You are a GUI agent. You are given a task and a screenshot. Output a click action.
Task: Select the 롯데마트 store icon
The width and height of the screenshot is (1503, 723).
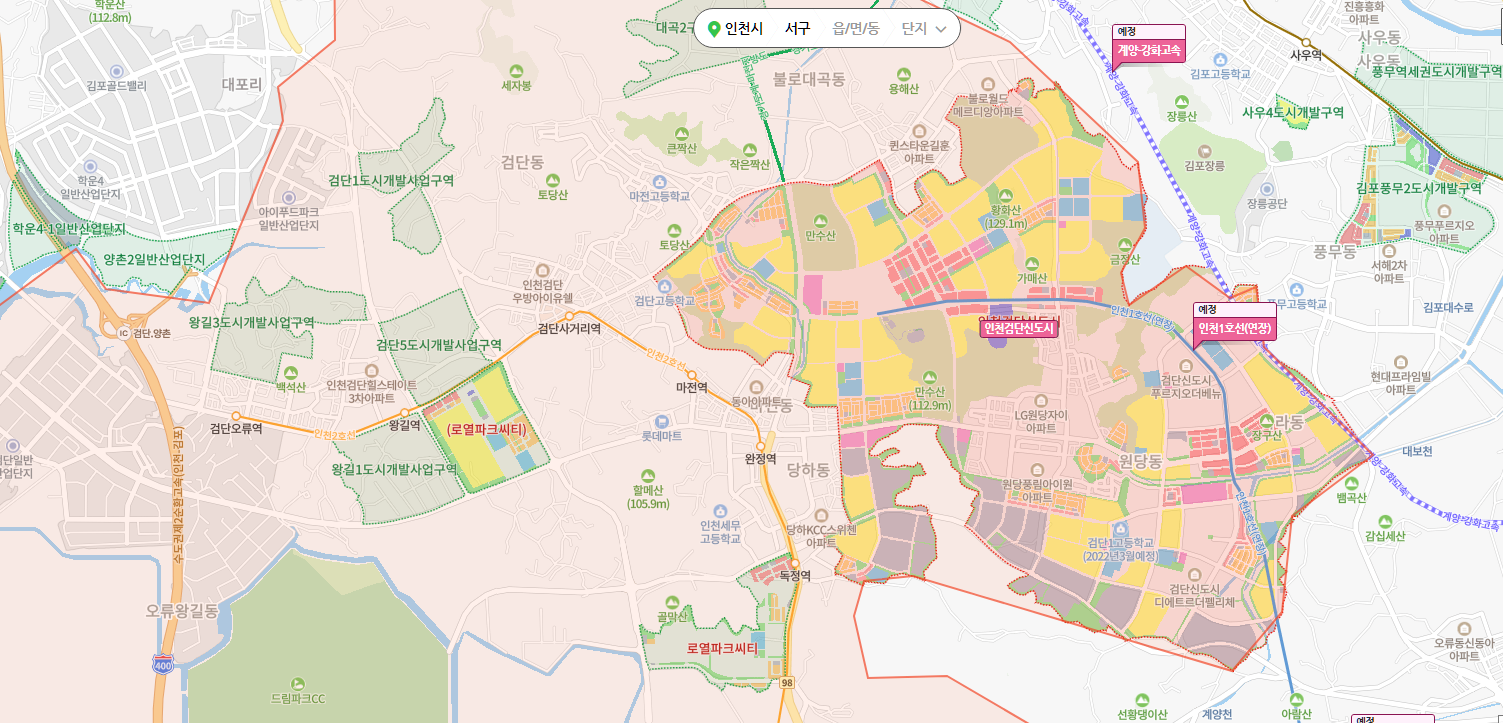coord(661,422)
